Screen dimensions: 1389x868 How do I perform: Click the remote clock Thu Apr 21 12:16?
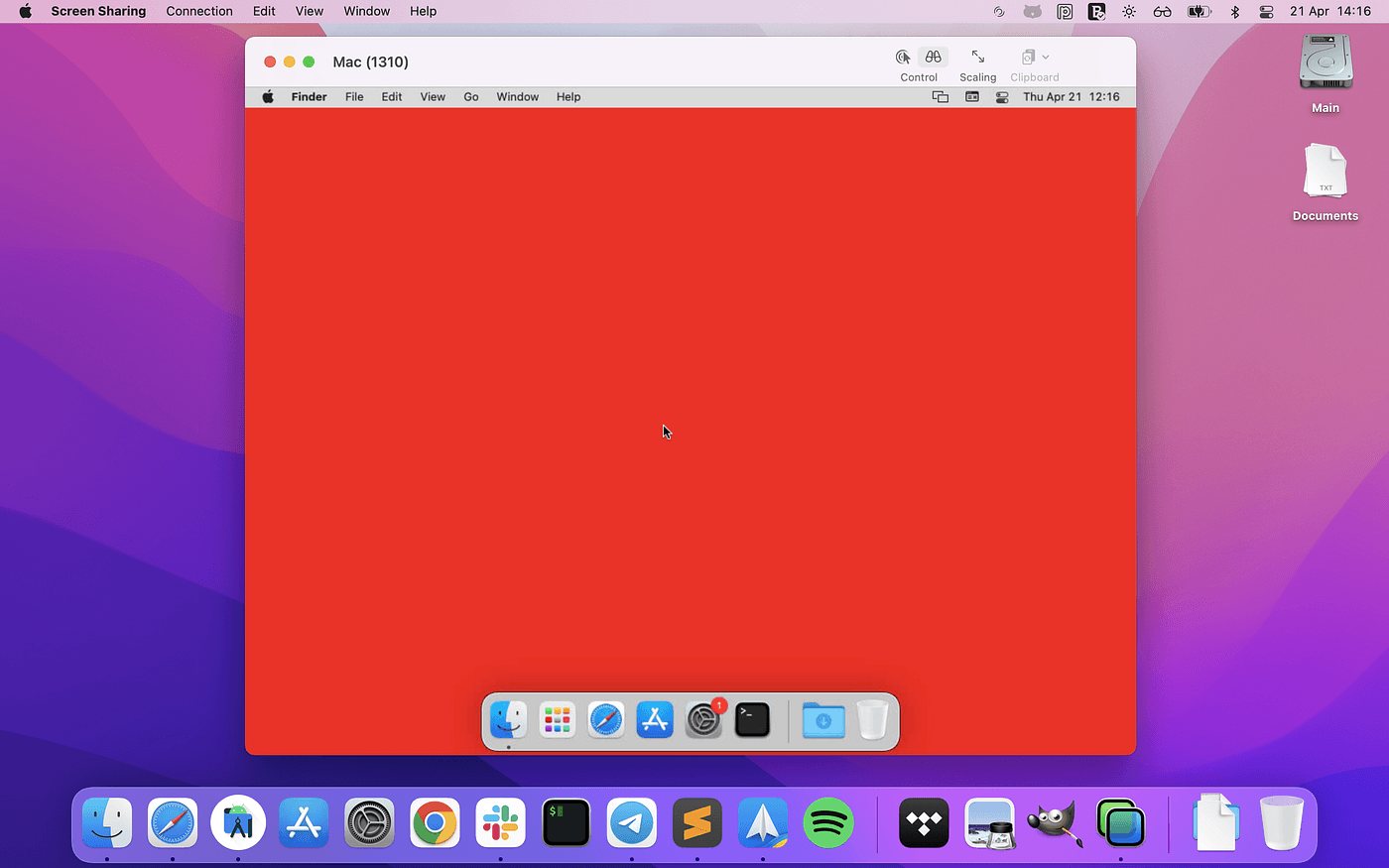tap(1072, 97)
